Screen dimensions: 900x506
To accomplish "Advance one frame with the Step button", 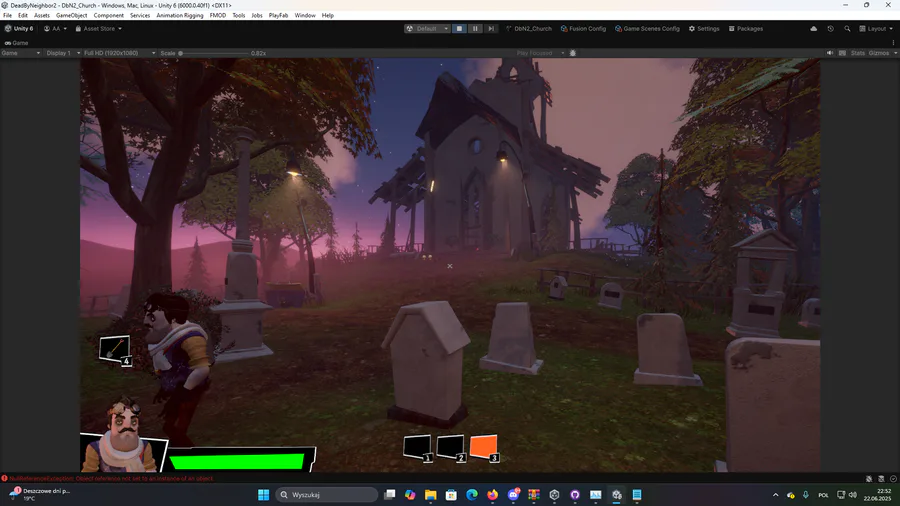I will [491, 29].
